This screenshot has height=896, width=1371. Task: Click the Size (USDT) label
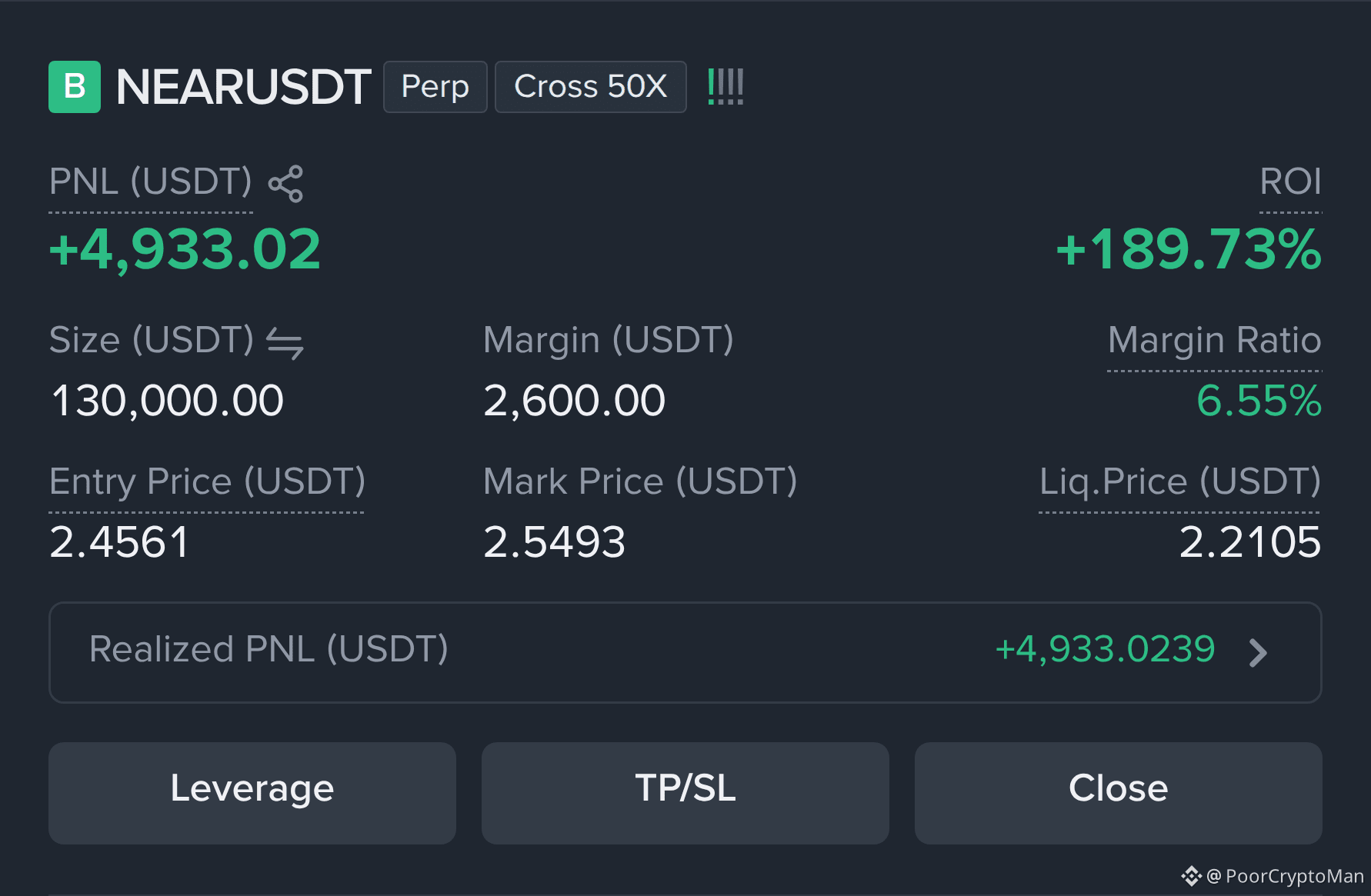coord(152,341)
